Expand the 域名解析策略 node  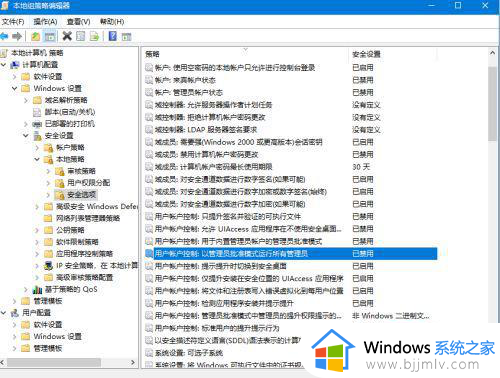(26, 100)
